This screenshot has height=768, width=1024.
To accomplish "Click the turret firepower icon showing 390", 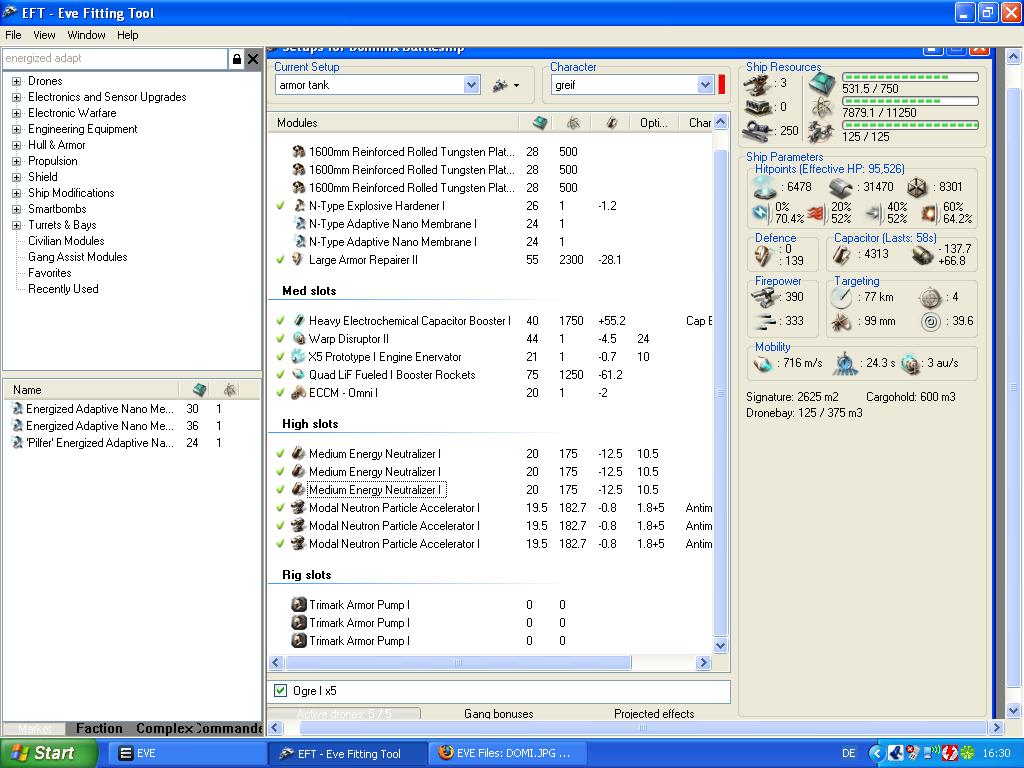I will coord(764,297).
